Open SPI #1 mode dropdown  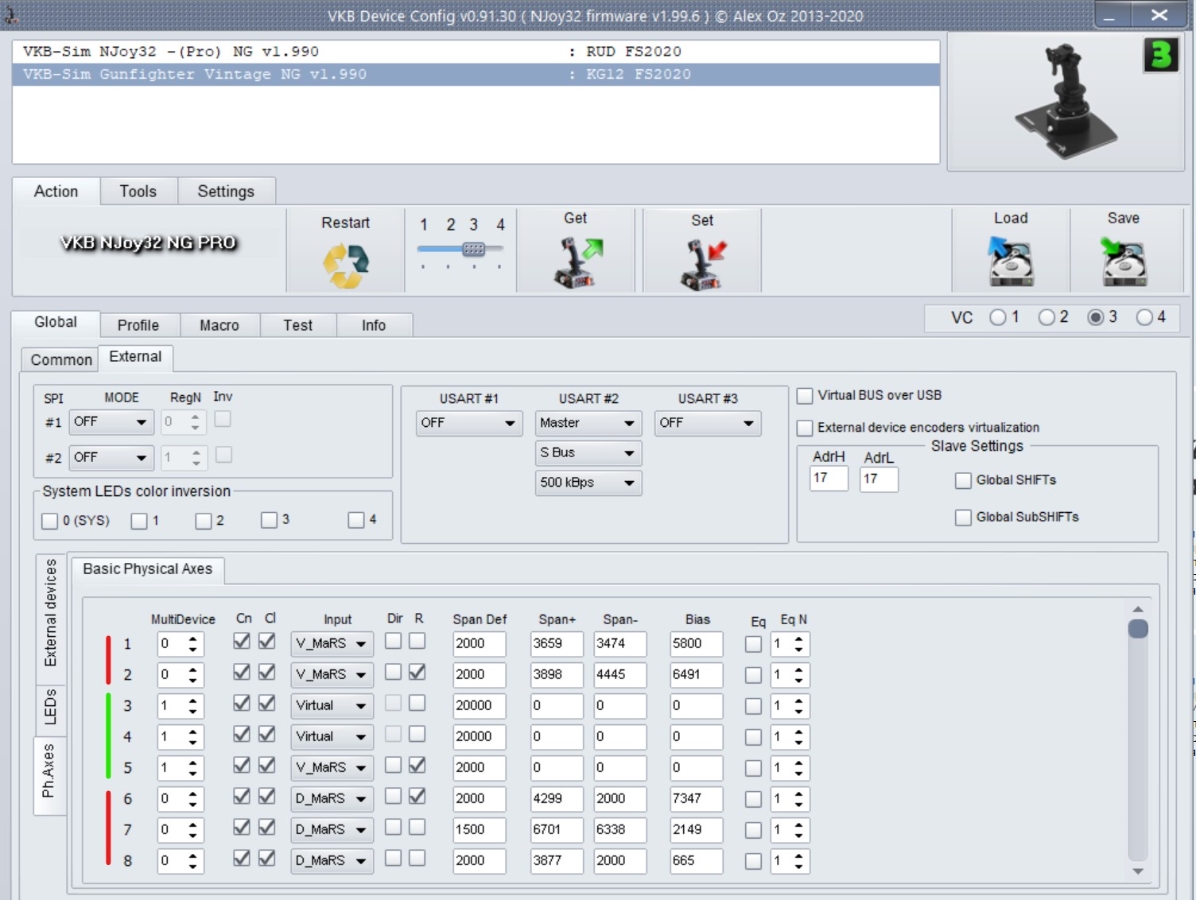111,422
